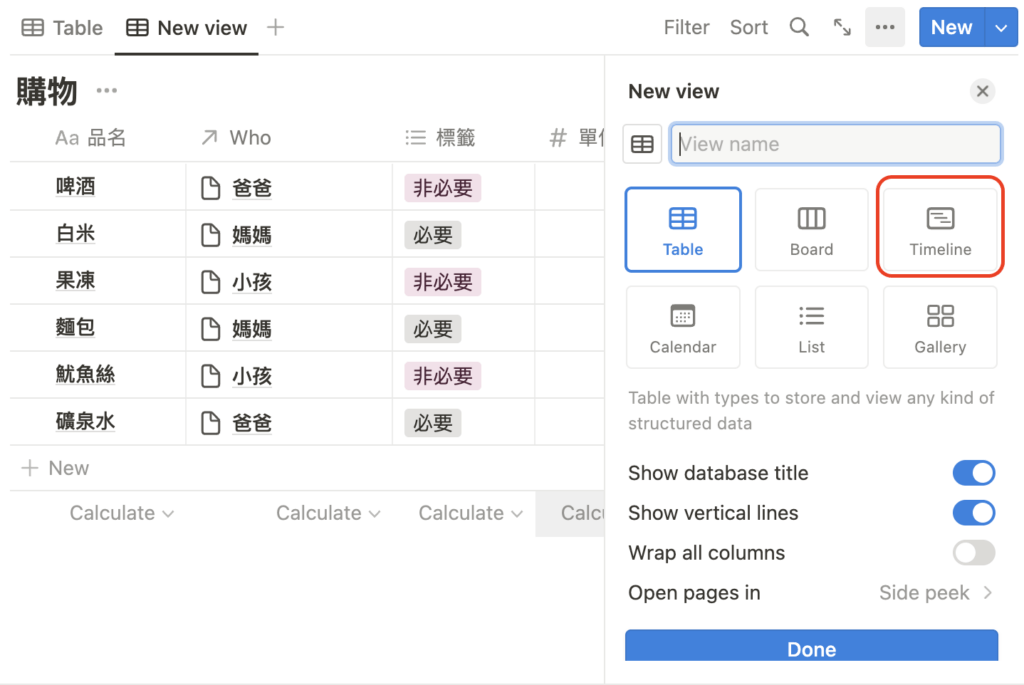The height and width of the screenshot is (685, 1024).
Task: Add a new view with plus icon
Action: 276,27
